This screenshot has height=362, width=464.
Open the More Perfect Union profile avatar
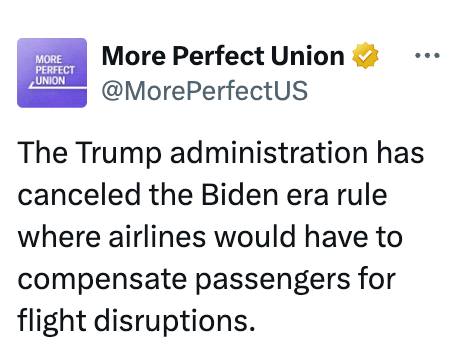coord(52,73)
